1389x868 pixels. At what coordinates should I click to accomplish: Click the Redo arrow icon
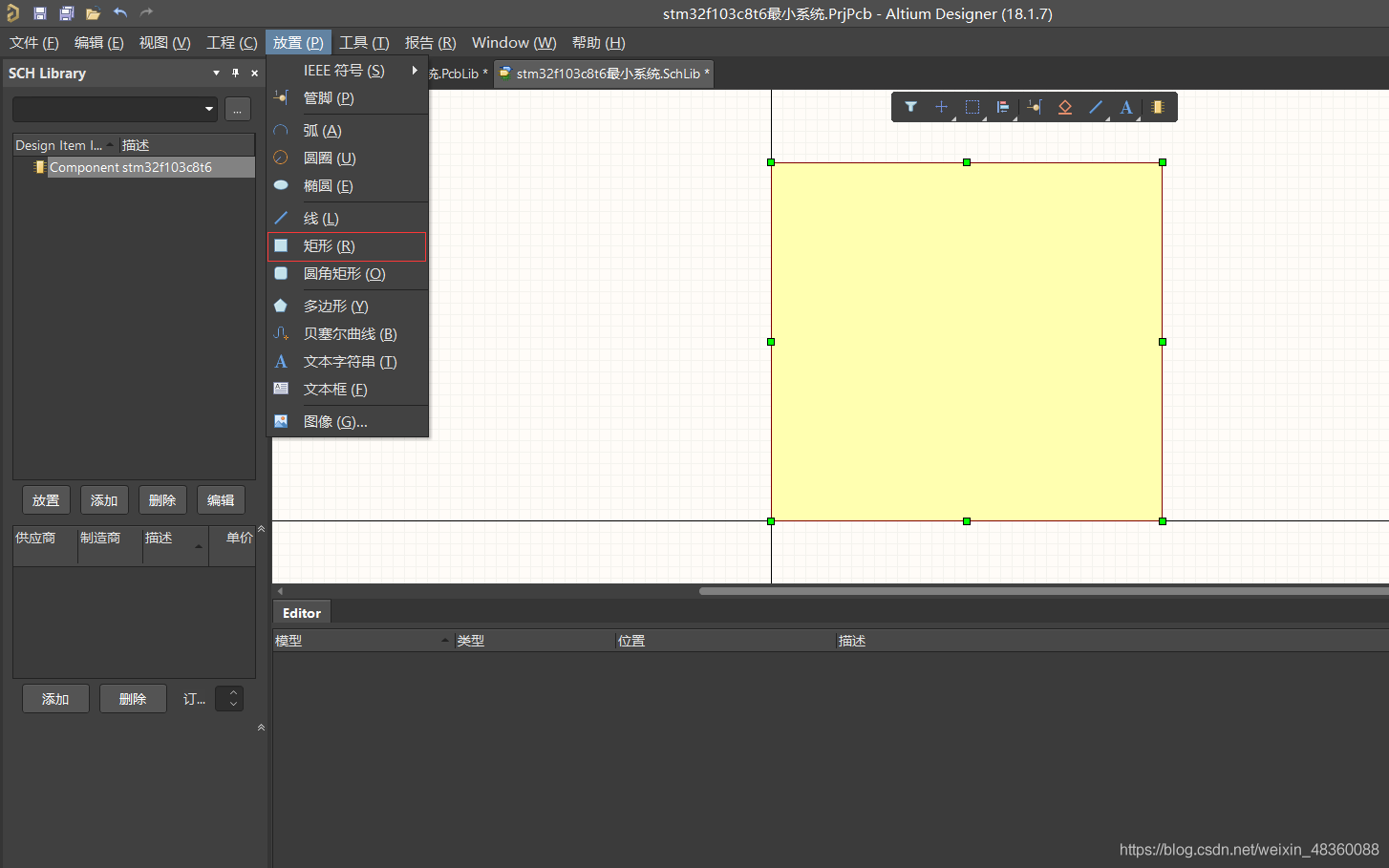pos(146,13)
